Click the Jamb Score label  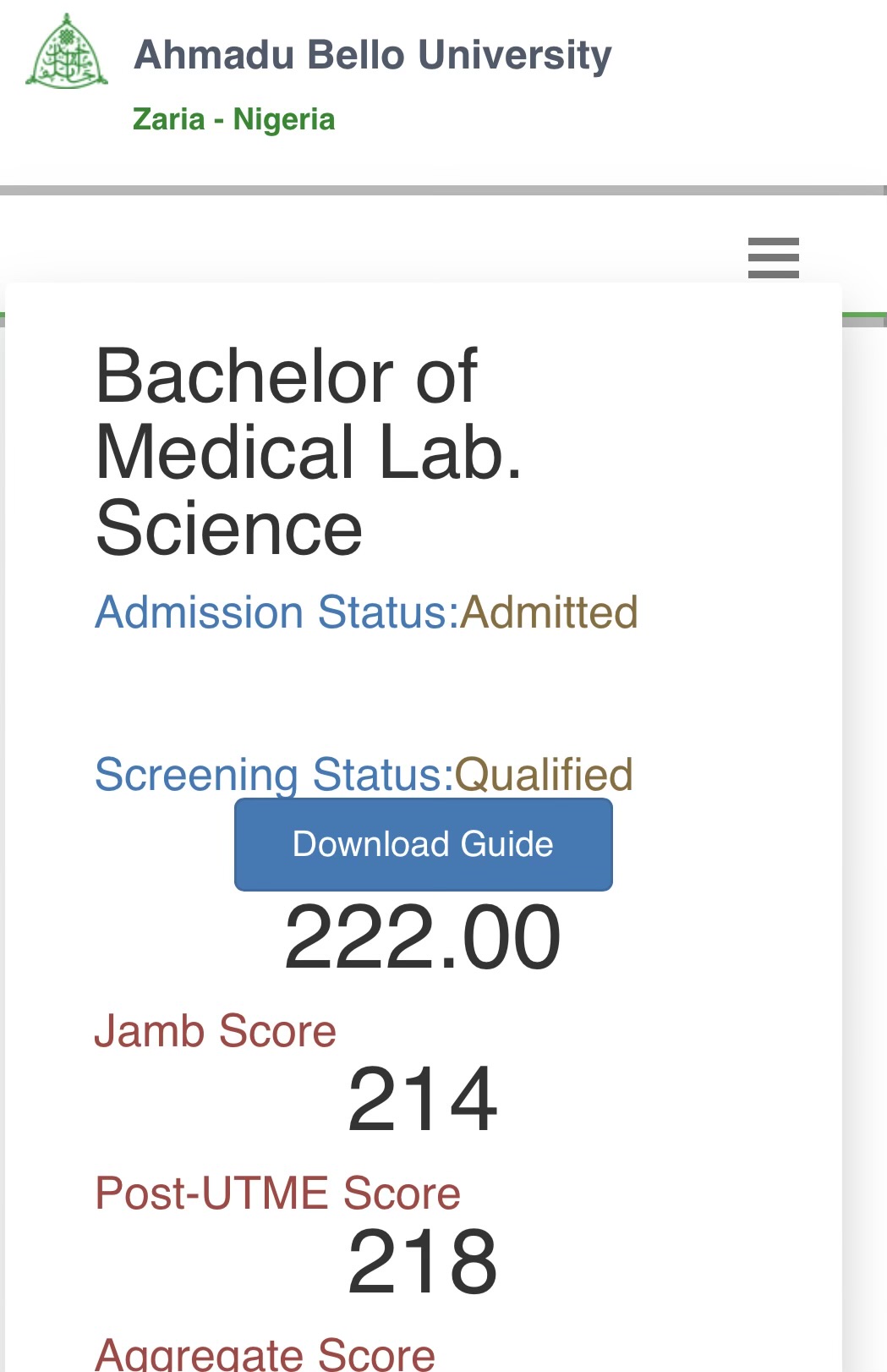pos(215,1031)
